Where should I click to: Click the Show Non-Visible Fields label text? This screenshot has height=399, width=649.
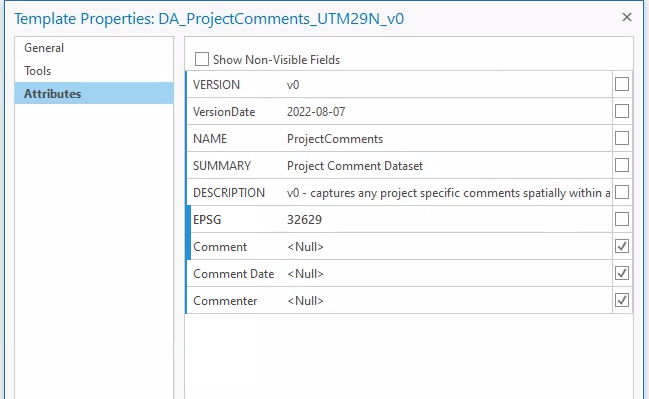[276, 60]
